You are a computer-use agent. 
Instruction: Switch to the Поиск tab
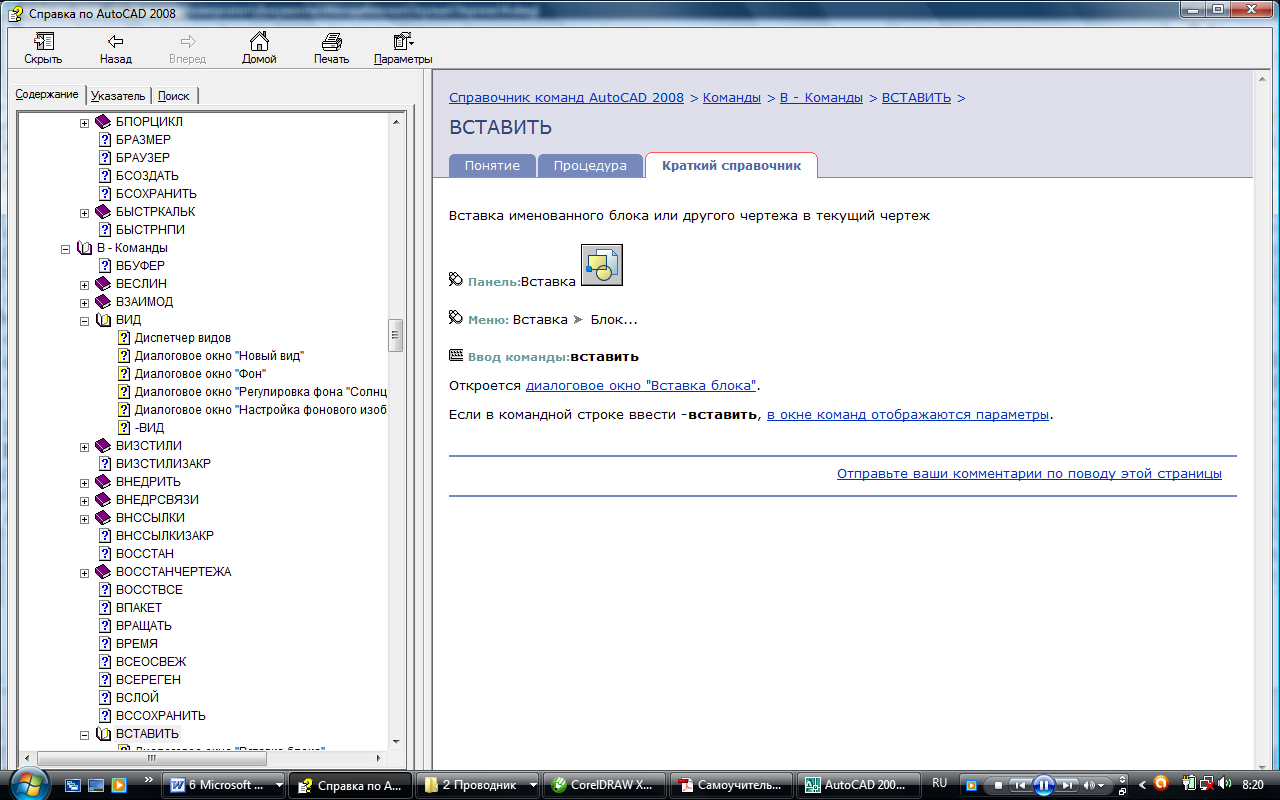point(174,96)
